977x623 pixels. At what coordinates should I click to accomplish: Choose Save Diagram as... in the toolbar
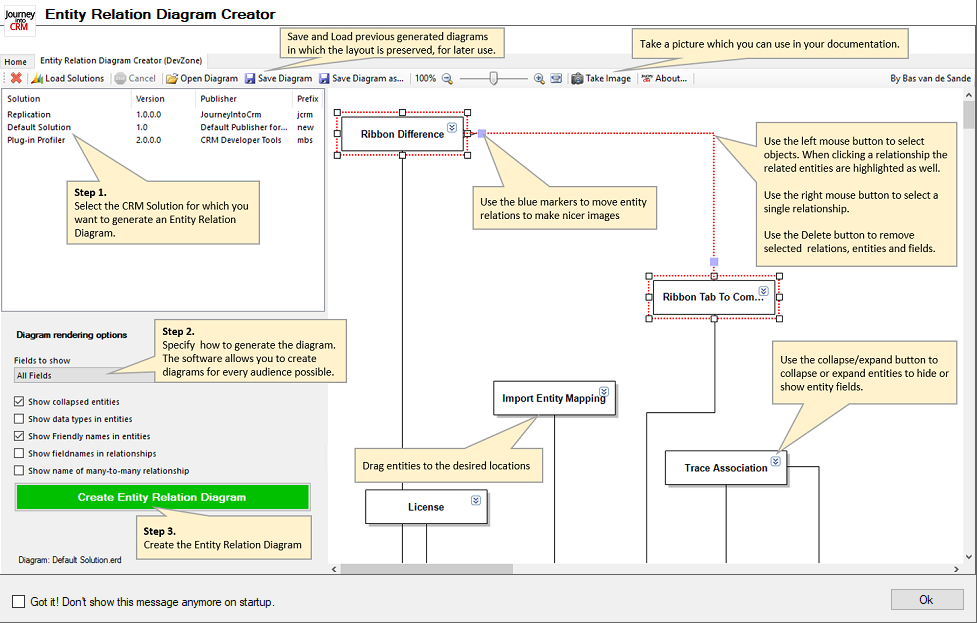361,78
